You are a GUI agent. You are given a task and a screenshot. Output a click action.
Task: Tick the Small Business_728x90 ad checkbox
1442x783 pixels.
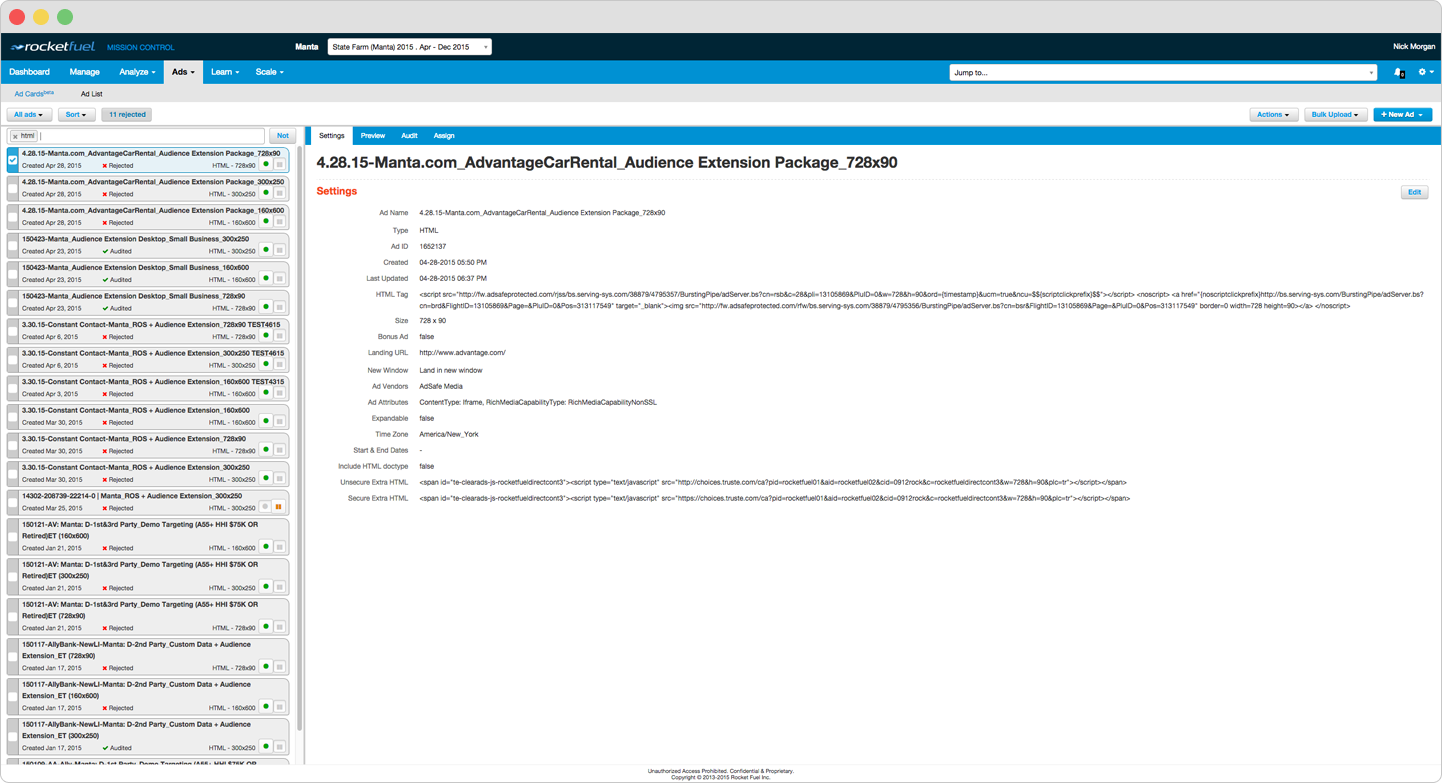click(13, 302)
